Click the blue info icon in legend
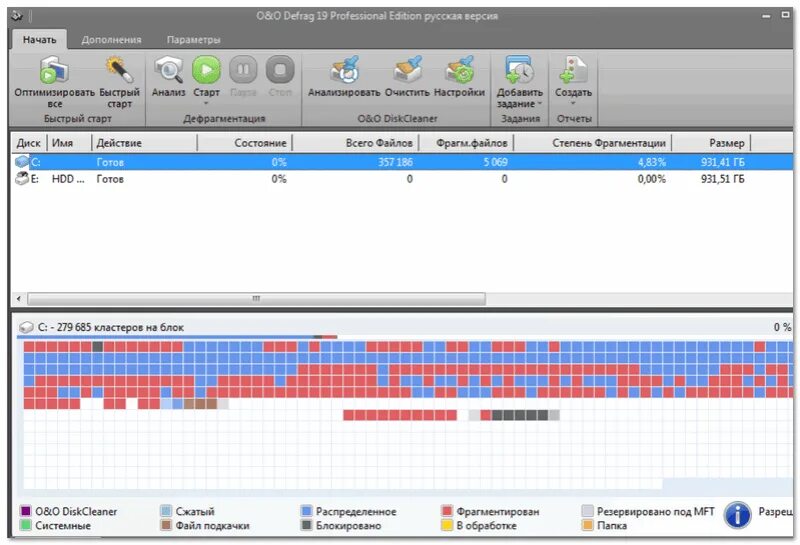Screen dimensions: 800x545 coord(737,515)
